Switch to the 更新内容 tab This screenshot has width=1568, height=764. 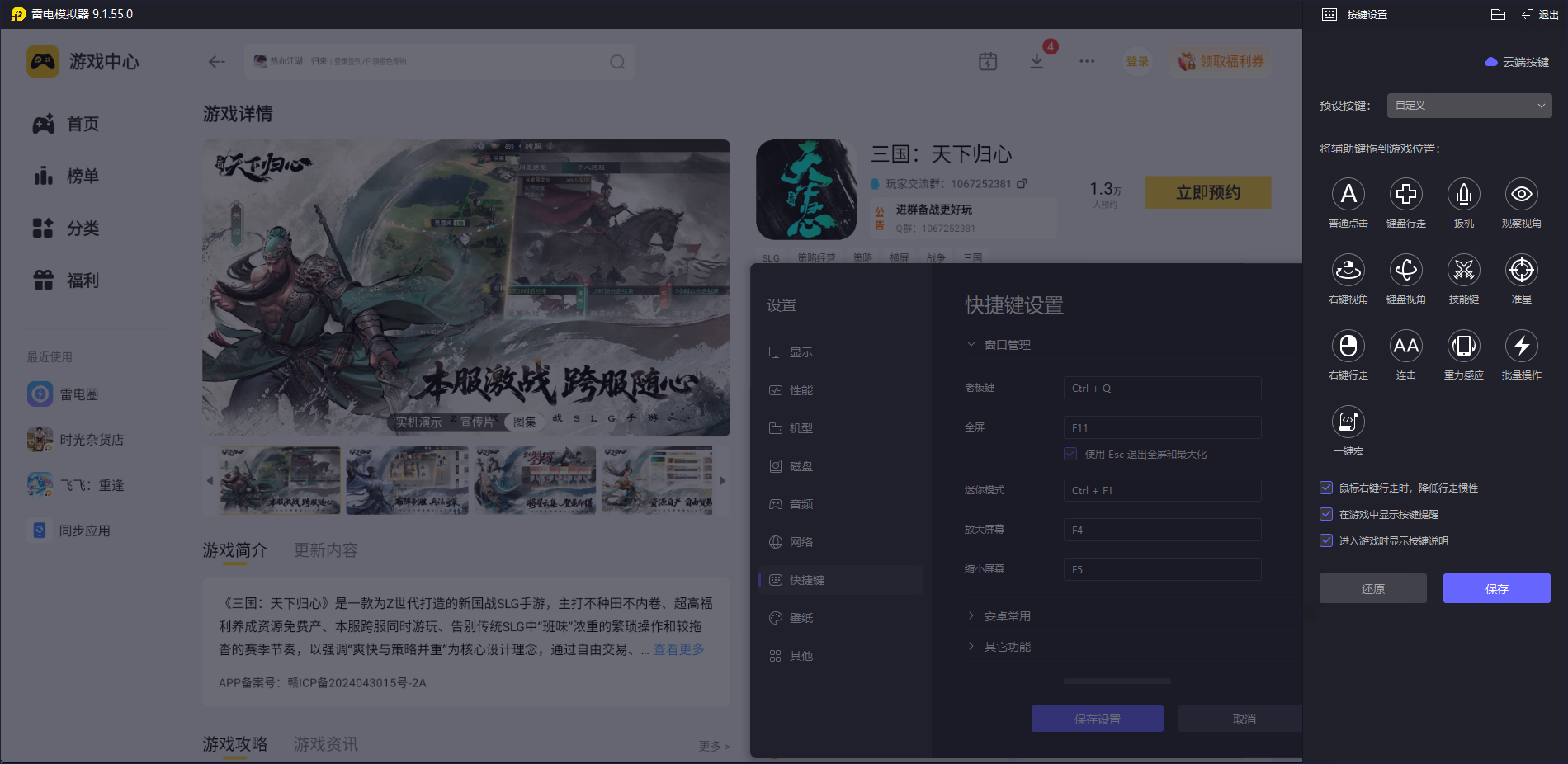tap(325, 550)
